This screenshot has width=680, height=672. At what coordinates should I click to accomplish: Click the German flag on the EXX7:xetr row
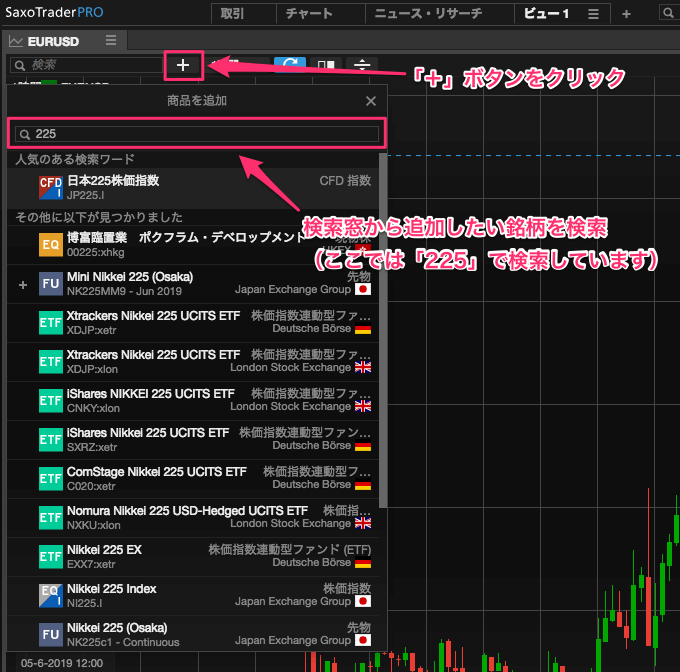(363, 563)
